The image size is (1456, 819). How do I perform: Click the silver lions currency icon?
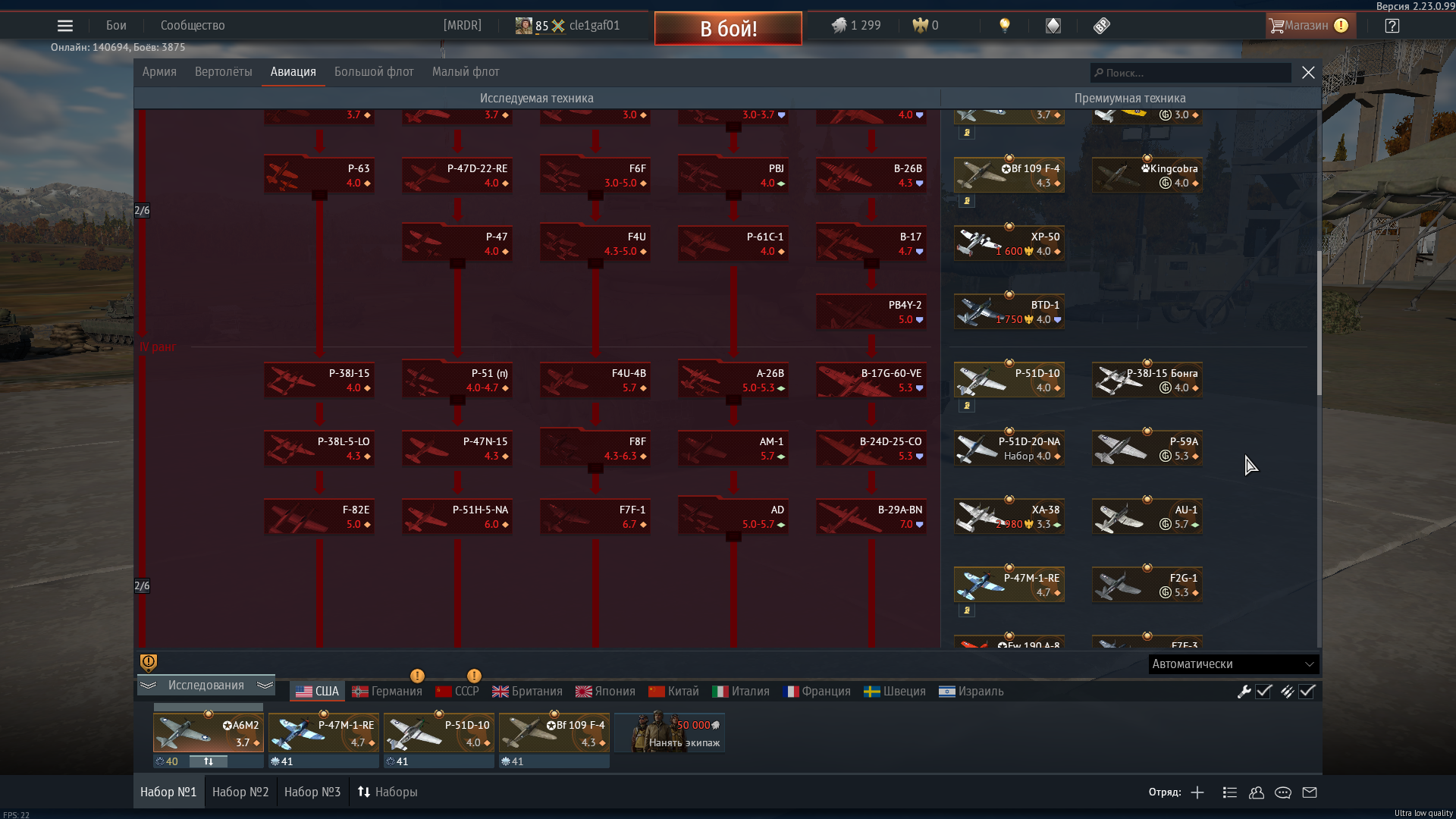click(x=839, y=26)
